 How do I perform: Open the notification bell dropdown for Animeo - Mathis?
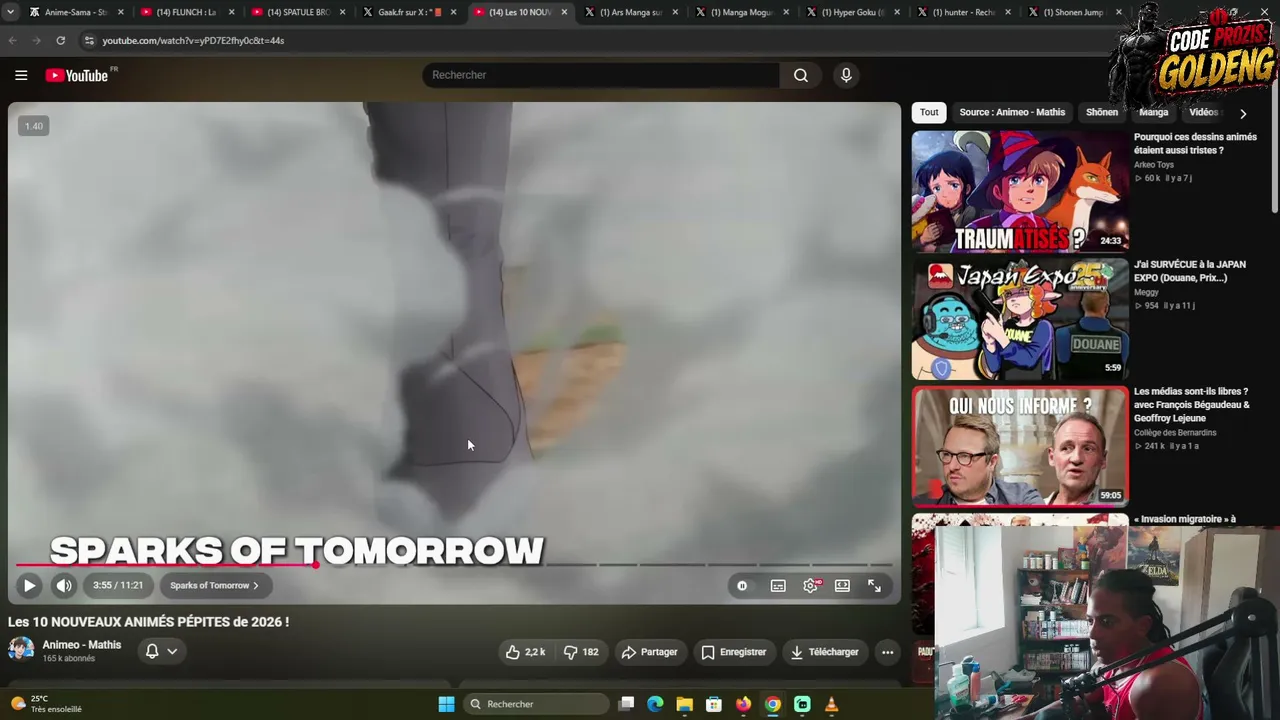161,651
